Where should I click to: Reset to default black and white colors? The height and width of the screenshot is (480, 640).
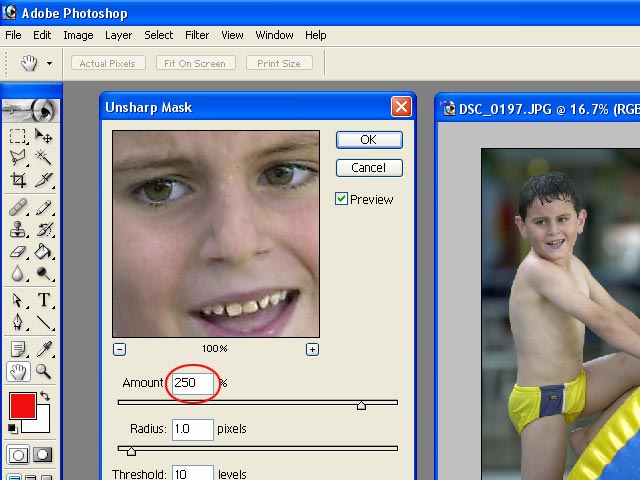[12, 429]
